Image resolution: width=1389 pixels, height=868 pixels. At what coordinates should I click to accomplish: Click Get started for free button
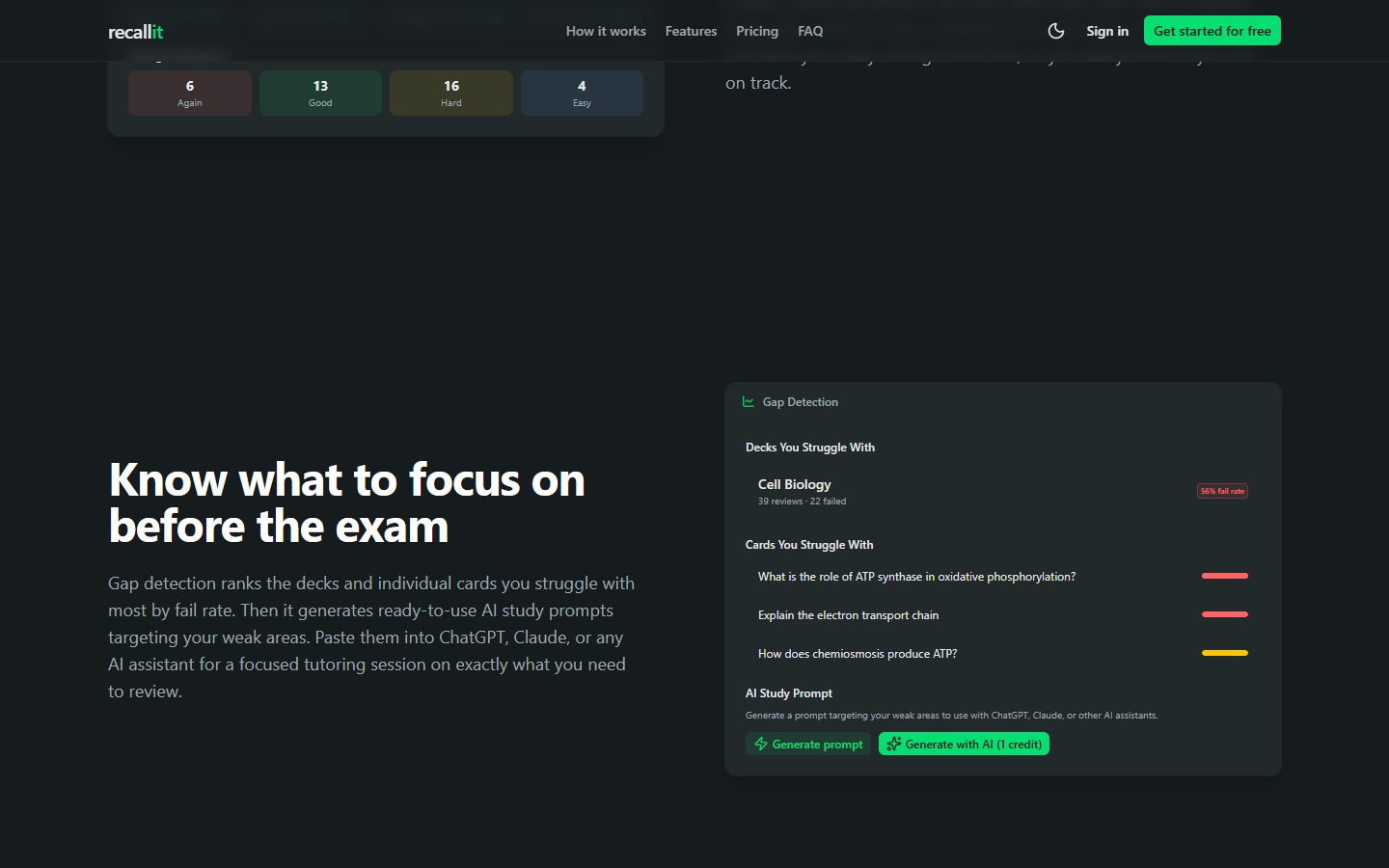pos(1212,31)
